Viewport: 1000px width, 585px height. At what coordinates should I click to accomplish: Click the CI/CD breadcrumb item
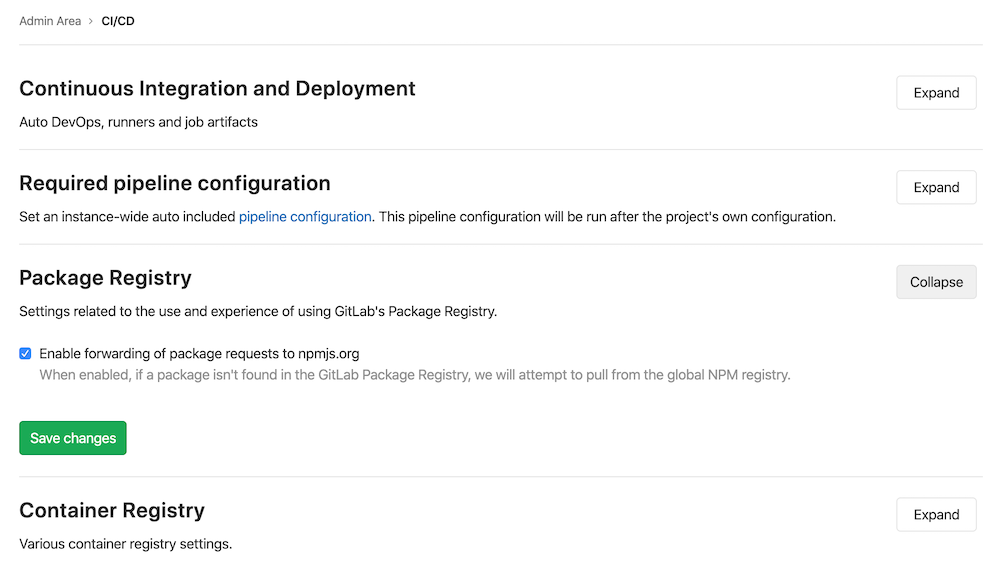tap(118, 21)
